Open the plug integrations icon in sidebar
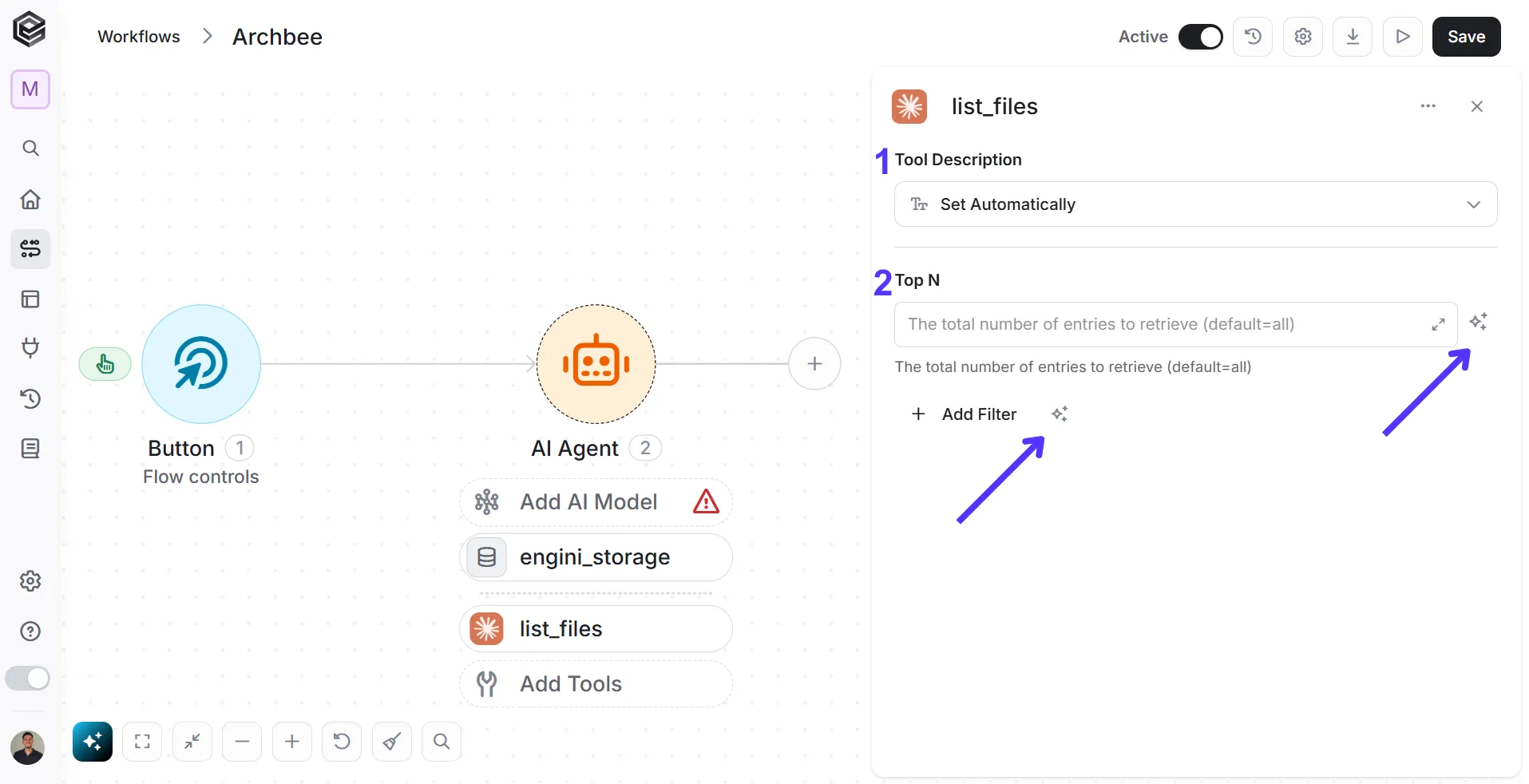Image resolution: width=1529 pixels, height=784 pixels. 30,348
